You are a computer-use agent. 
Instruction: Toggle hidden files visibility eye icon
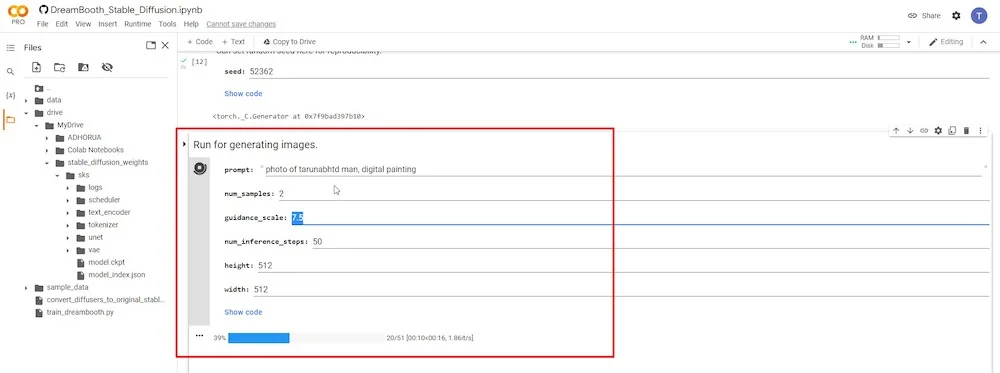pyautogui.click(x=107, y=67)
